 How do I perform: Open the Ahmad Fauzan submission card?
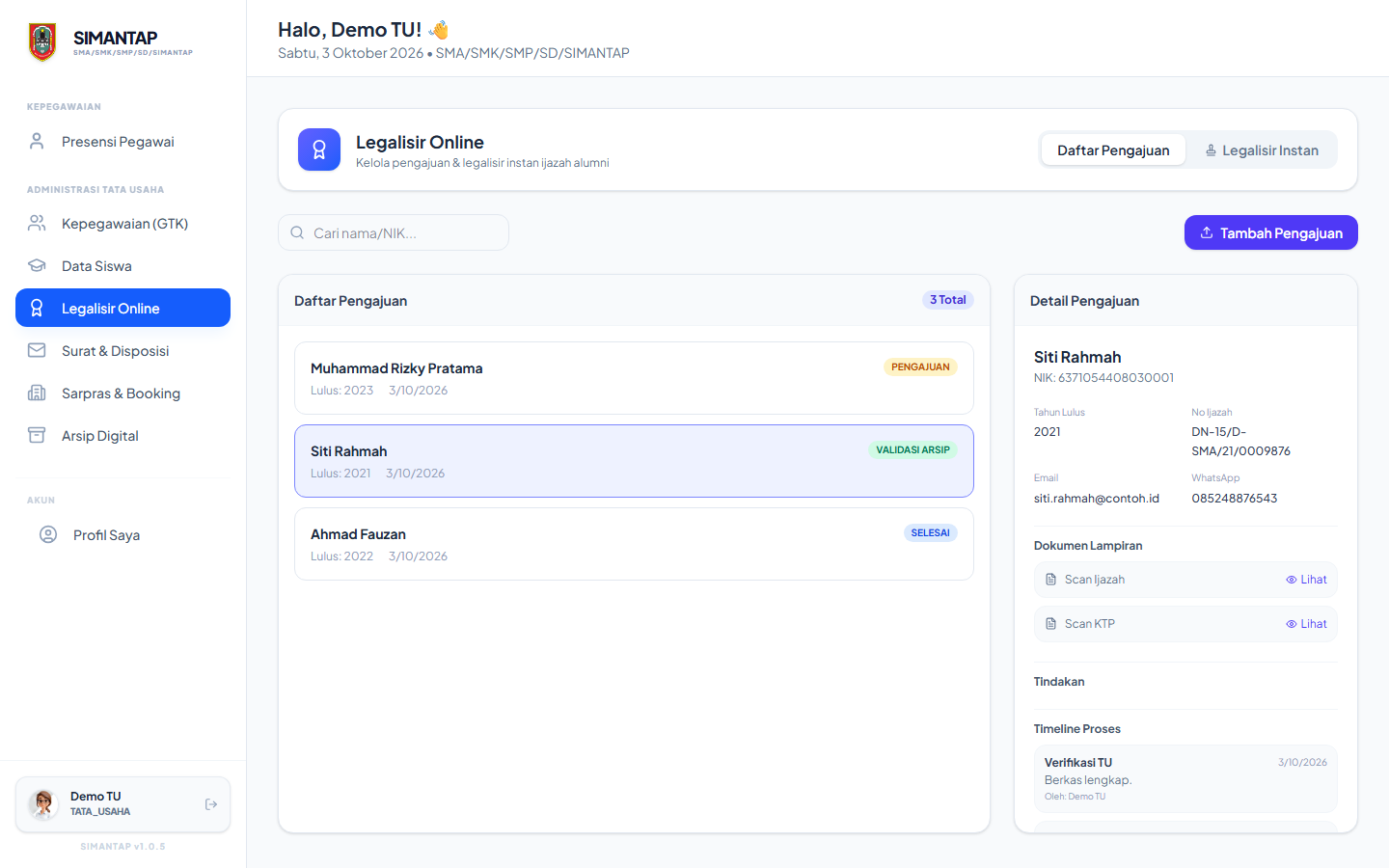tap(634, 544)
